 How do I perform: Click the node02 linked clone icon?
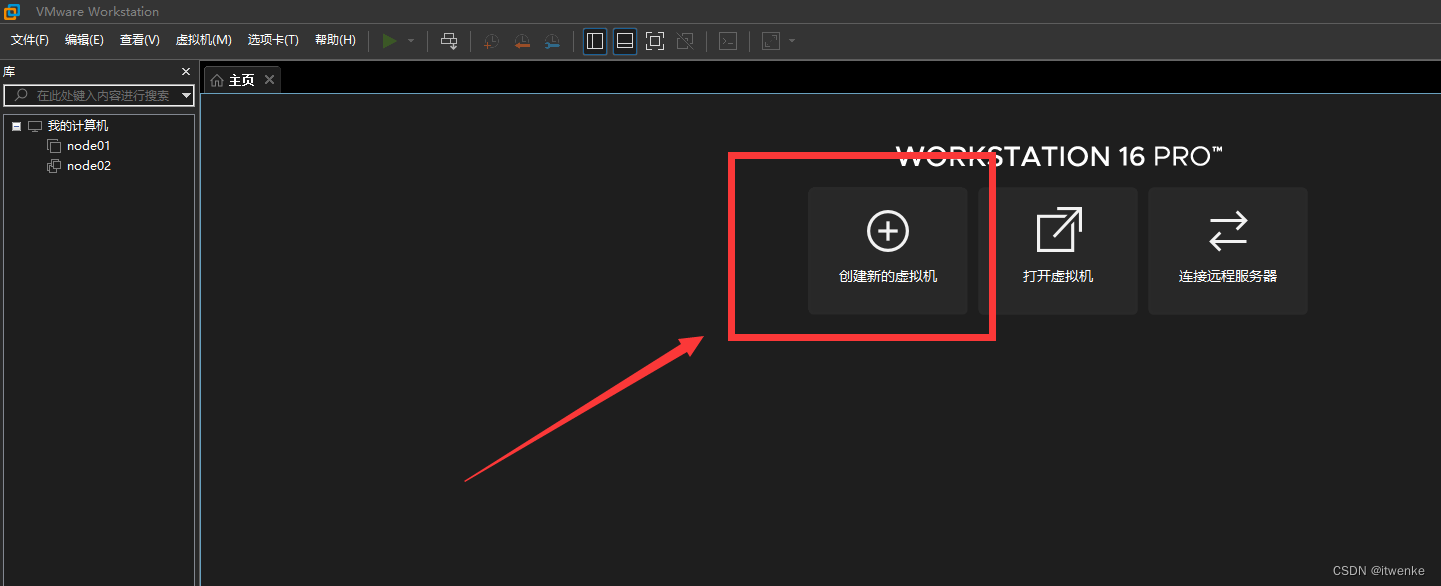click(54, 166)
